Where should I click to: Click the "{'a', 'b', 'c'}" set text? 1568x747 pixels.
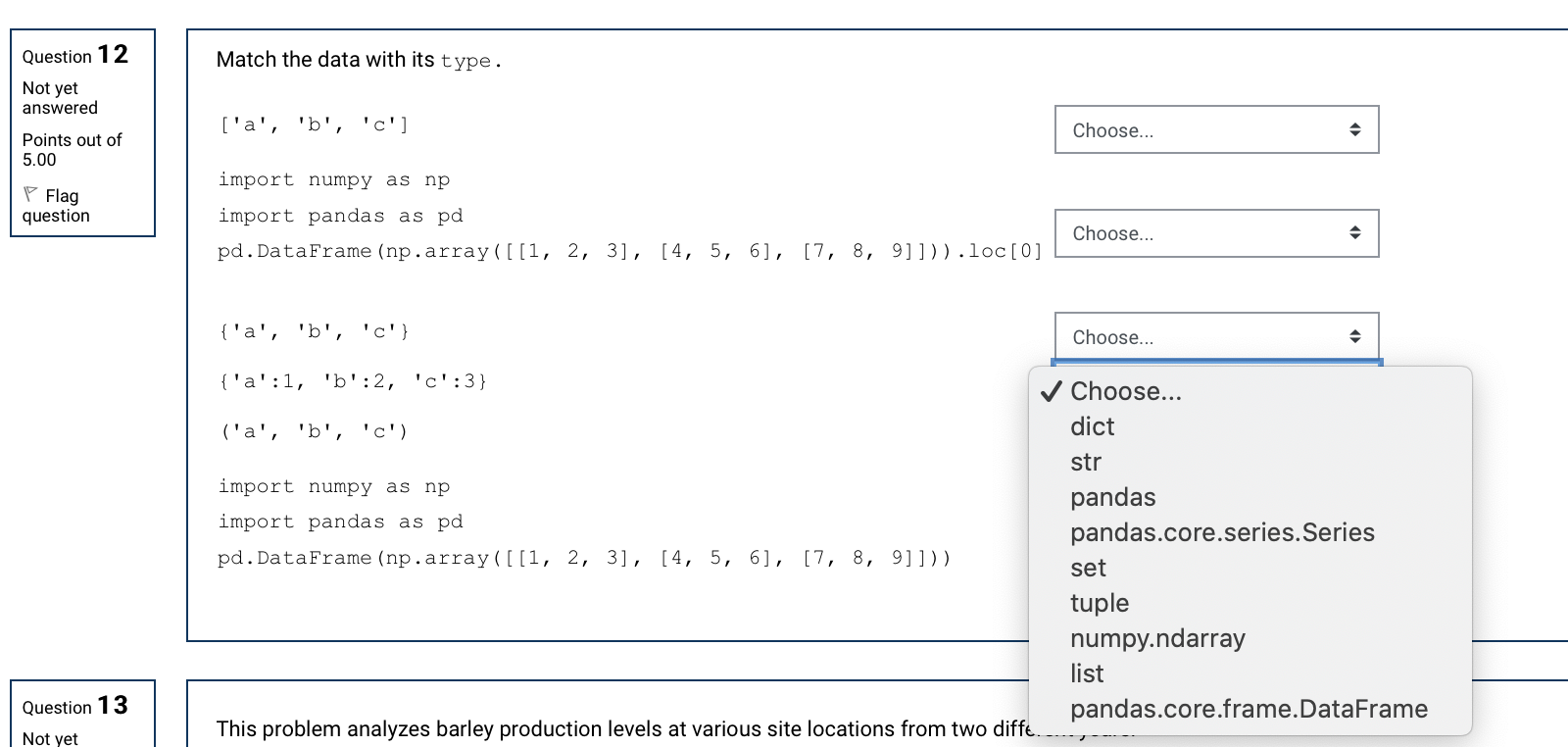[314, 331]
